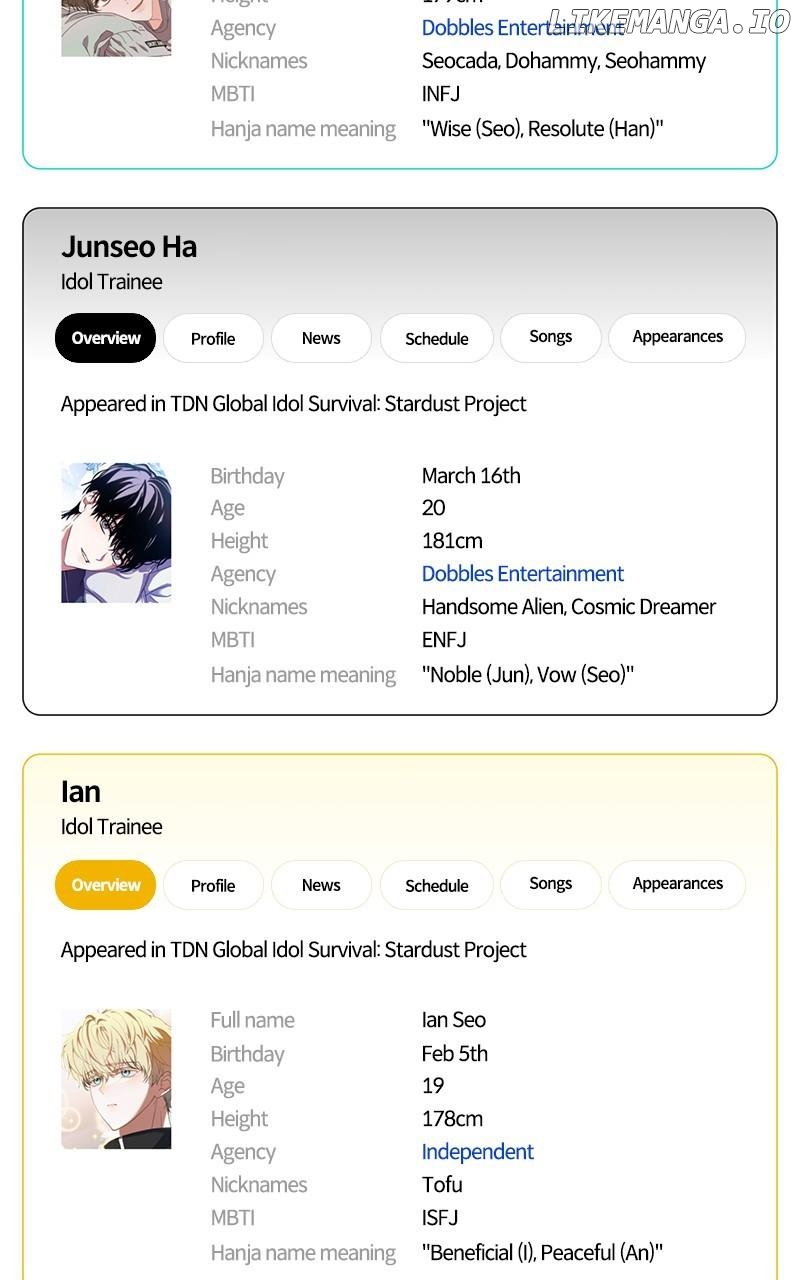The width and height of the screenshot is (800, 1280).
Task: Click Ian's Independent agency link
Action: 477,1152
